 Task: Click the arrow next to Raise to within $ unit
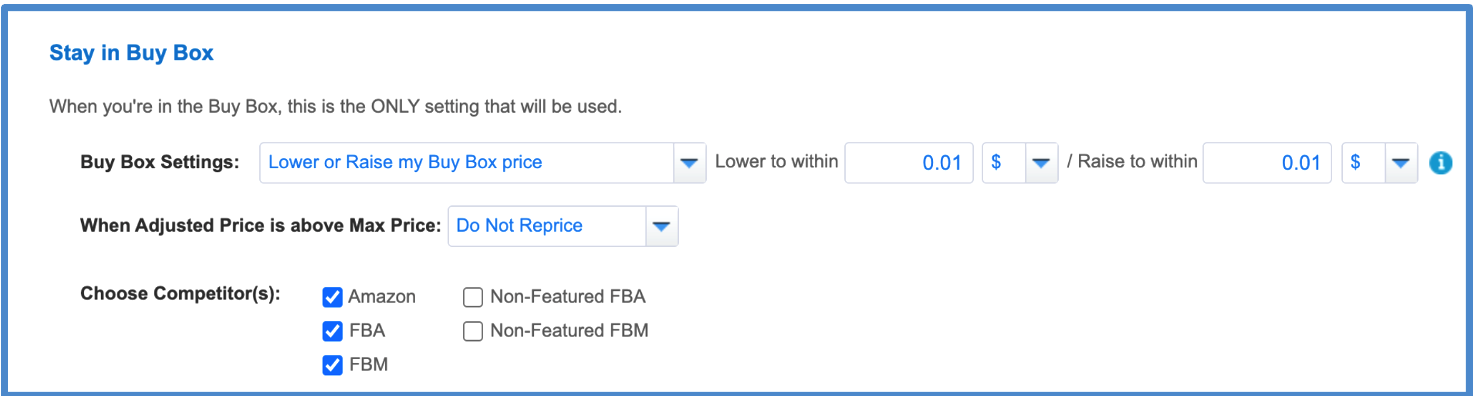point(1401,163)
